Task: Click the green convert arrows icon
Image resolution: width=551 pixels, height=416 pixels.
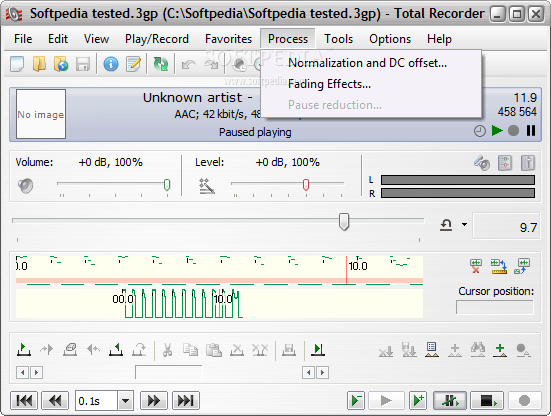Action: click(x=161, y=64)
